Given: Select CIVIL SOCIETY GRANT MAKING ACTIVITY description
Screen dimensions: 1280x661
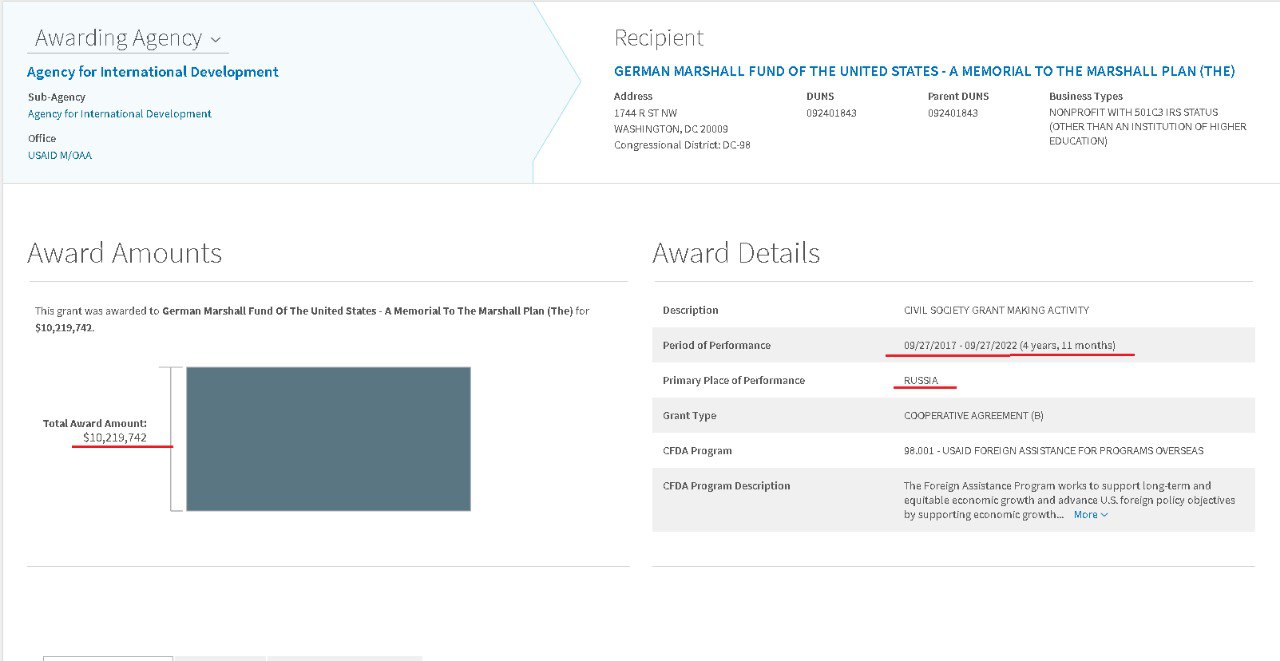Looking at the screenshot, I should click(997, 310).
